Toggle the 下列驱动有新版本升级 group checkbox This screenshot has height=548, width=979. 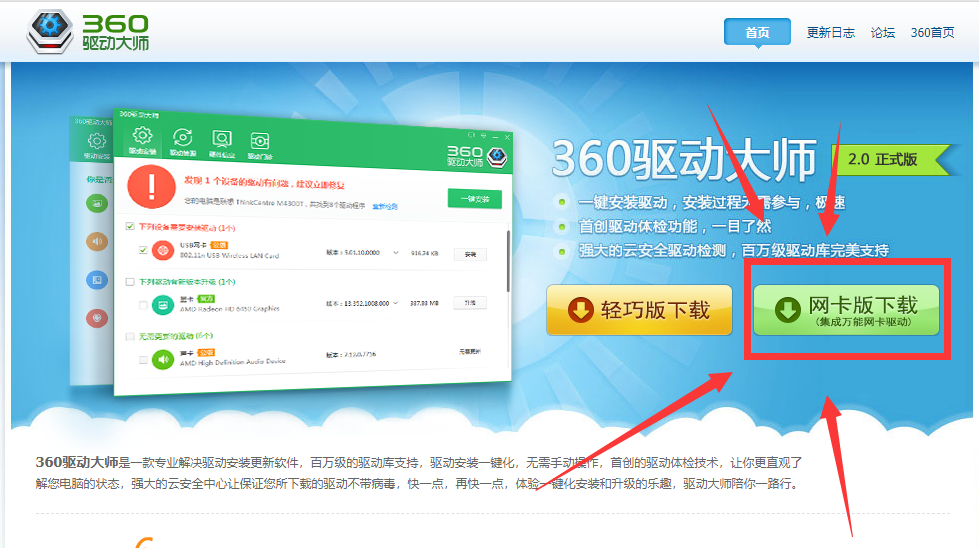click(130, 281)
